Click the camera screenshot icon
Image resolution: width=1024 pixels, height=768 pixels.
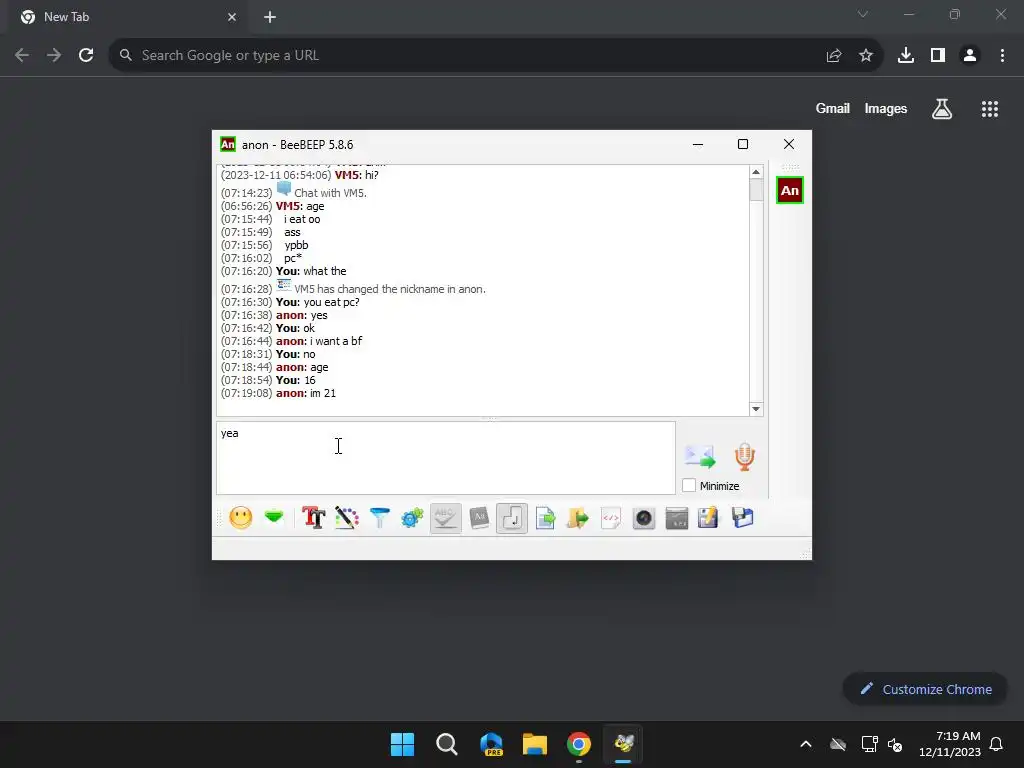[x=644, y=518]
